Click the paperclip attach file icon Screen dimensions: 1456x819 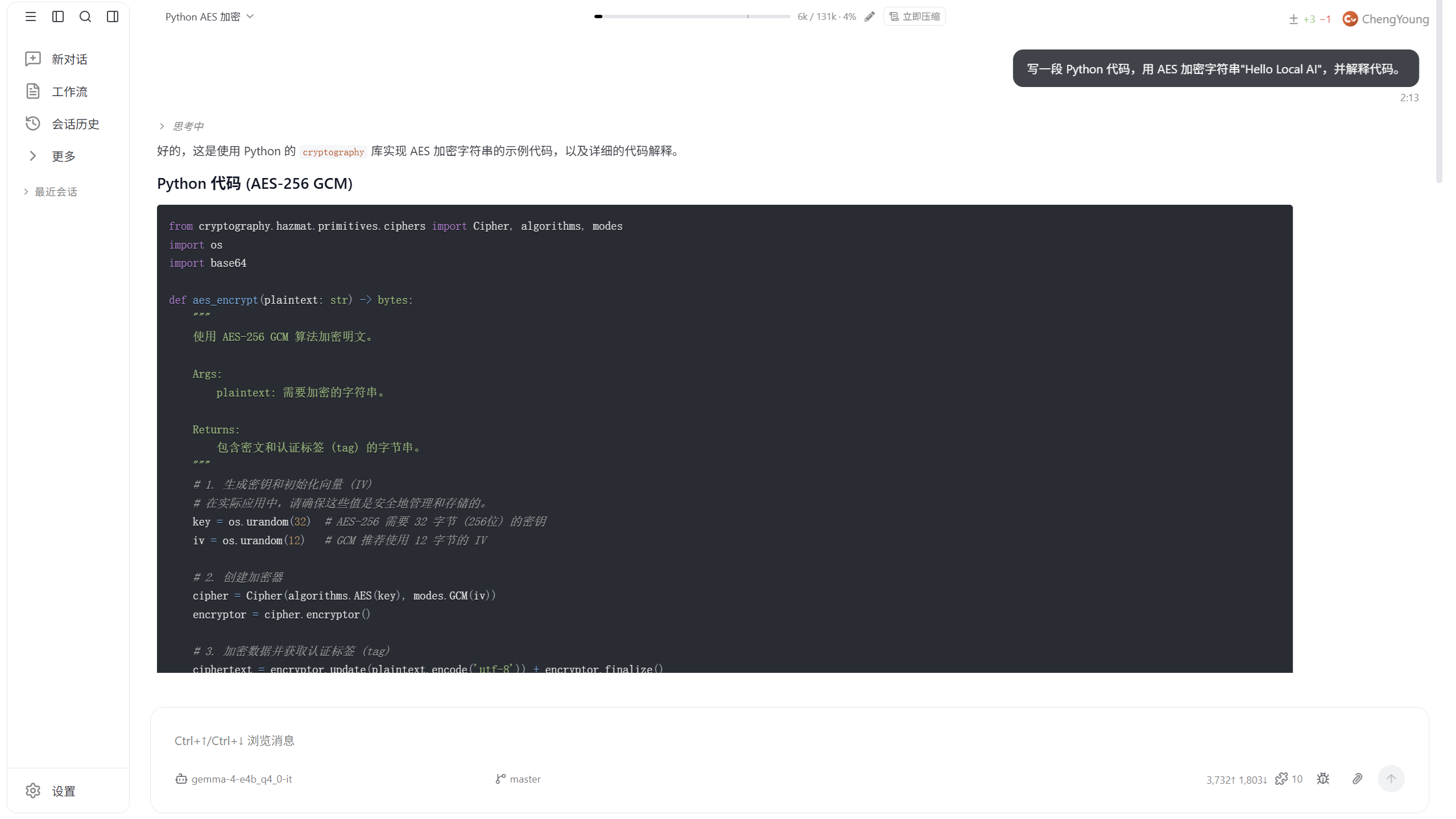point(1357,779)
